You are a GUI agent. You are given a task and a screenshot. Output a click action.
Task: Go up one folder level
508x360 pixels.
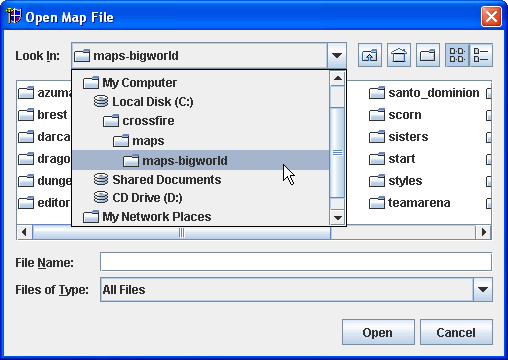pos(370,55)
